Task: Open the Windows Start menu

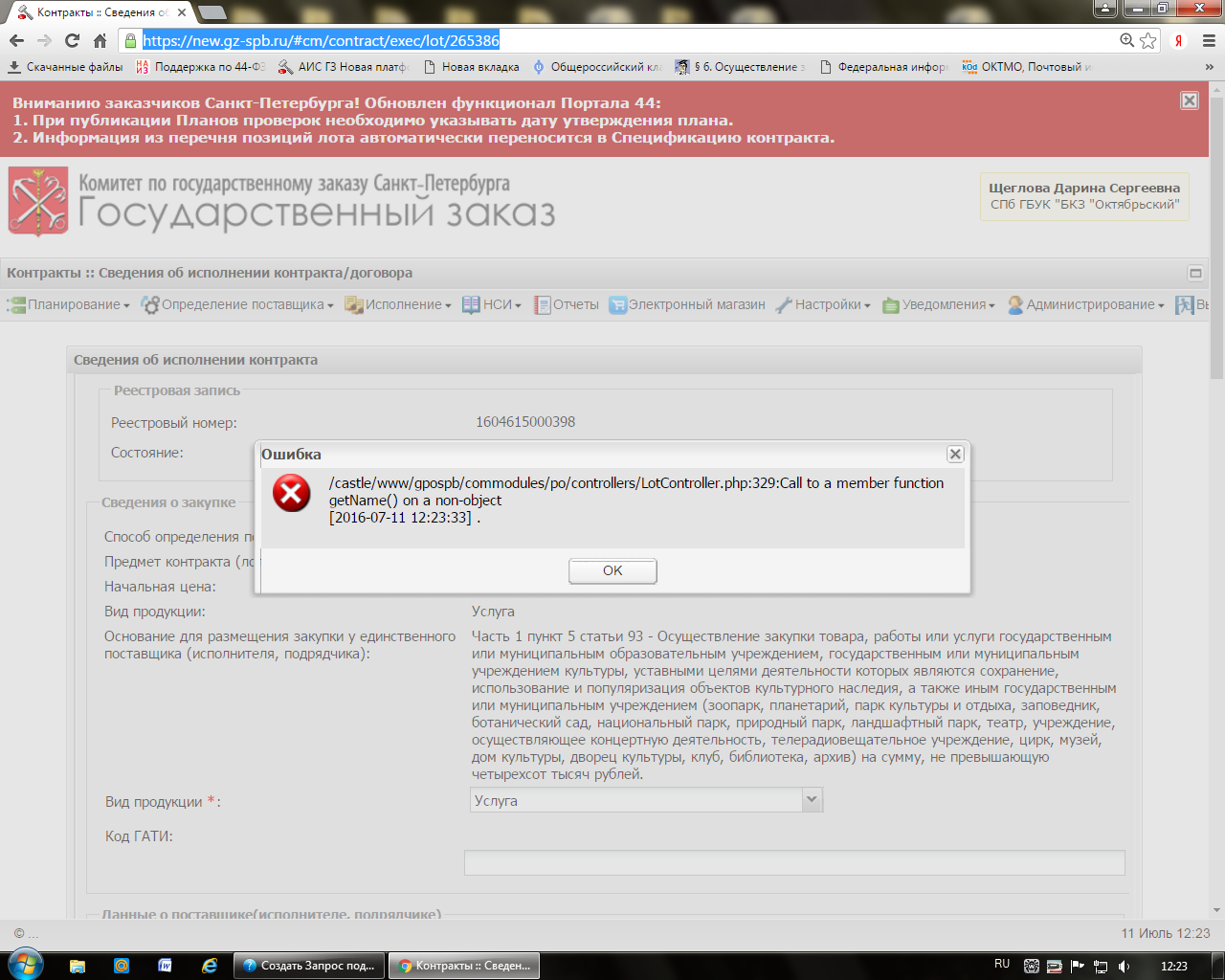Action: pos(24,965)
